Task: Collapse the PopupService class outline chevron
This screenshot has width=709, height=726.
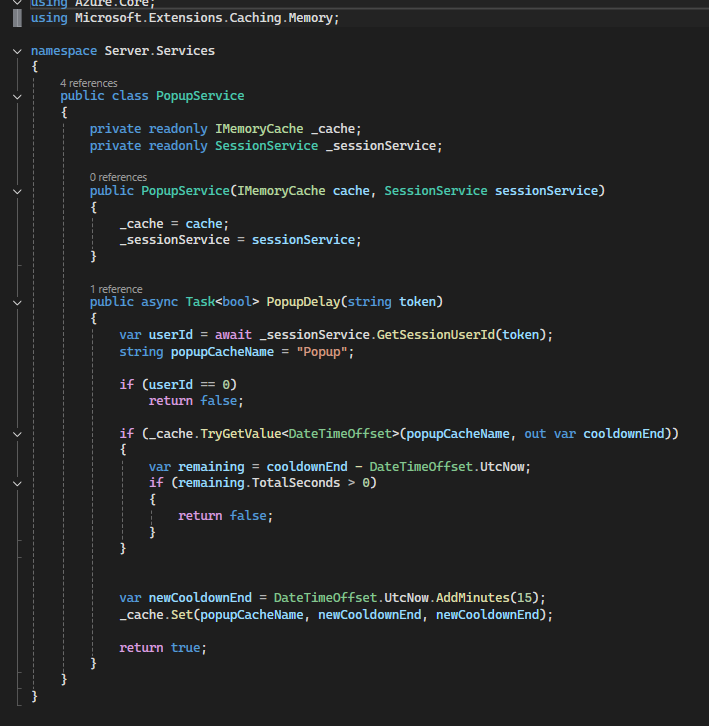Action: pyautogui.click(x=18, y=96)
